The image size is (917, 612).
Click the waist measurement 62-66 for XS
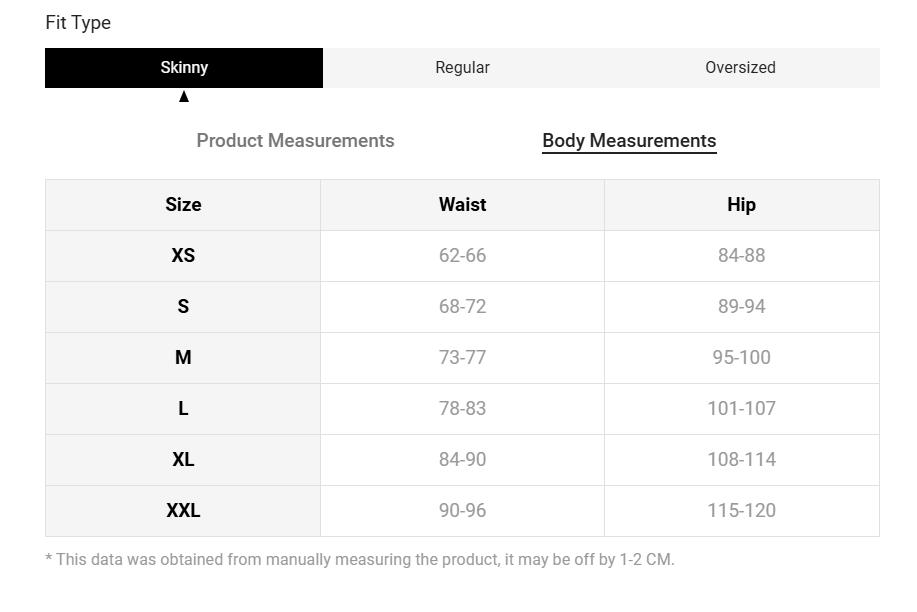[462, 255]
